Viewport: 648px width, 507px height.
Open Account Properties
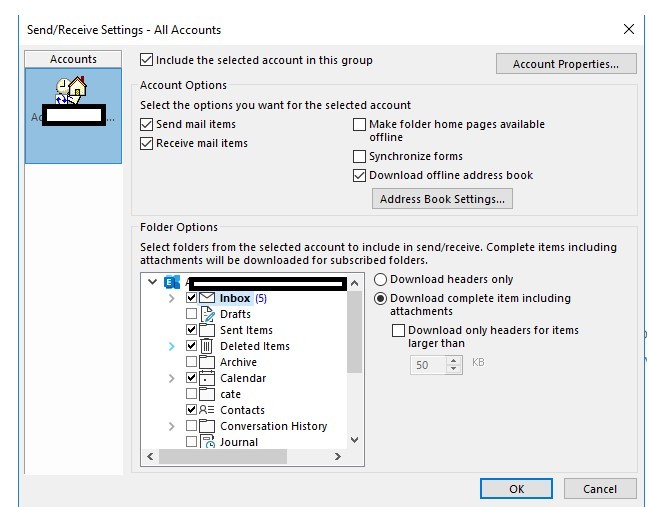pos(566,64)
